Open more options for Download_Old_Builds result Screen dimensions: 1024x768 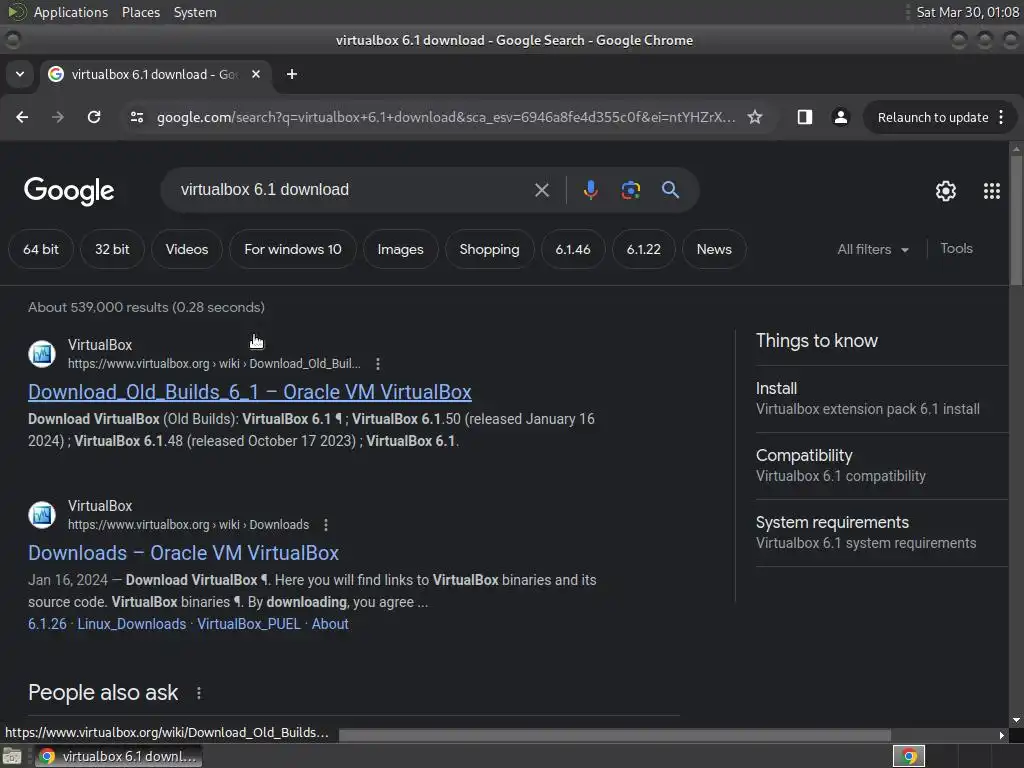pos(378,364)
